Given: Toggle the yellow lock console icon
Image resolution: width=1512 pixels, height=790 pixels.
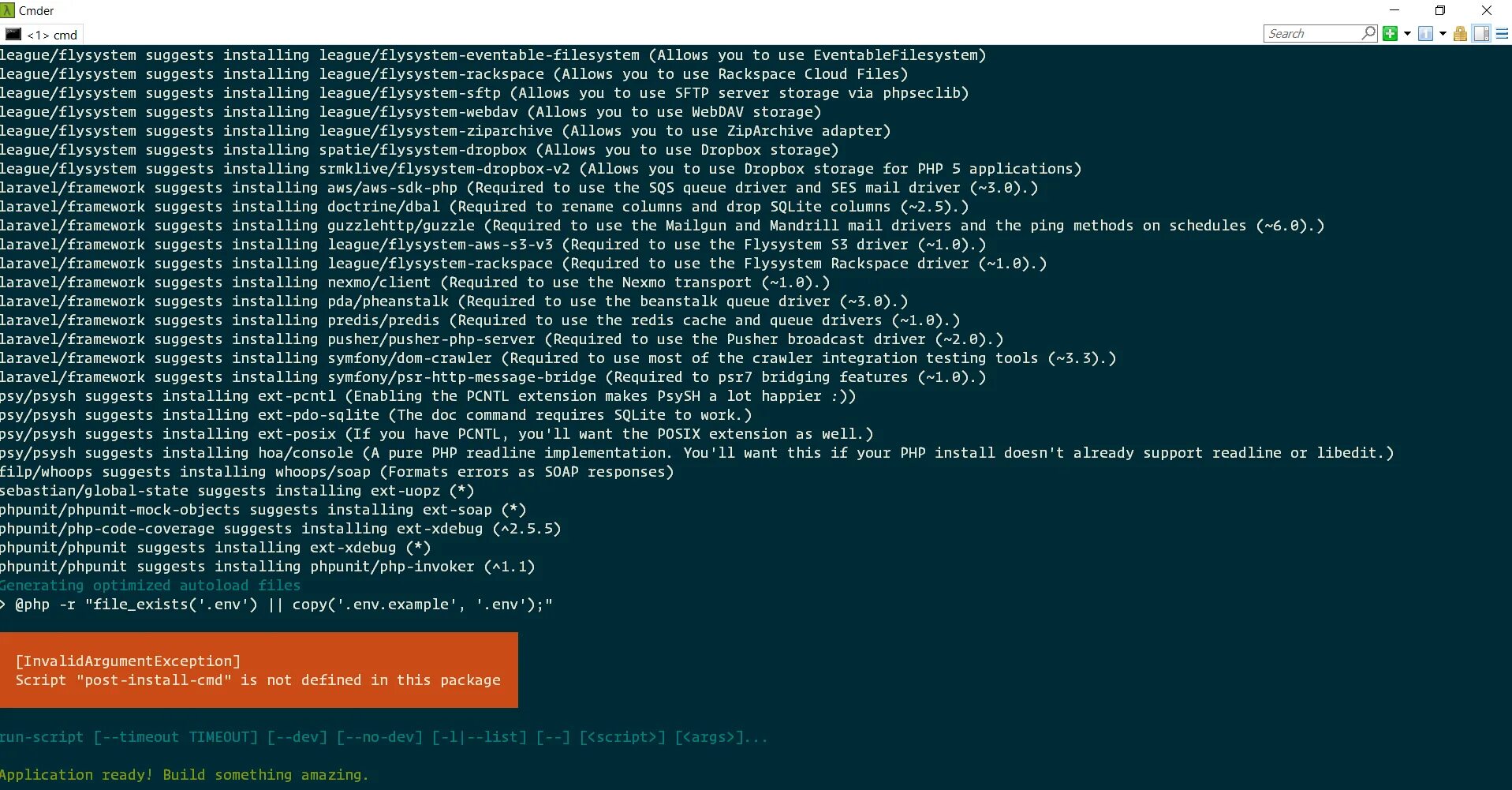Looking at the screenshot, I should click(x=1460, y=33).
